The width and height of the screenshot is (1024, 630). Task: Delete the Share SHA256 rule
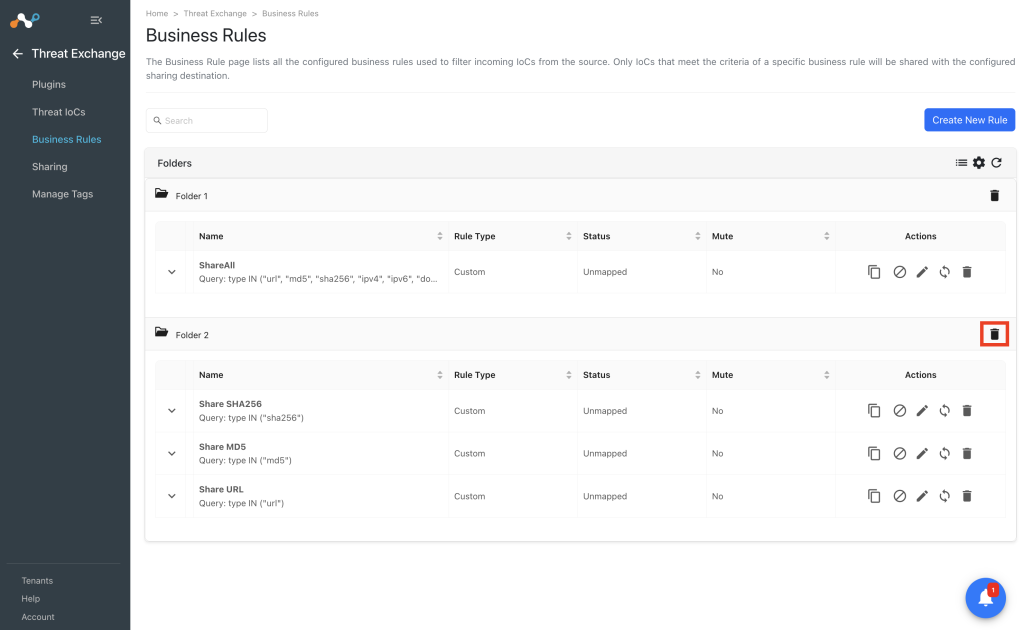point(967,411)
